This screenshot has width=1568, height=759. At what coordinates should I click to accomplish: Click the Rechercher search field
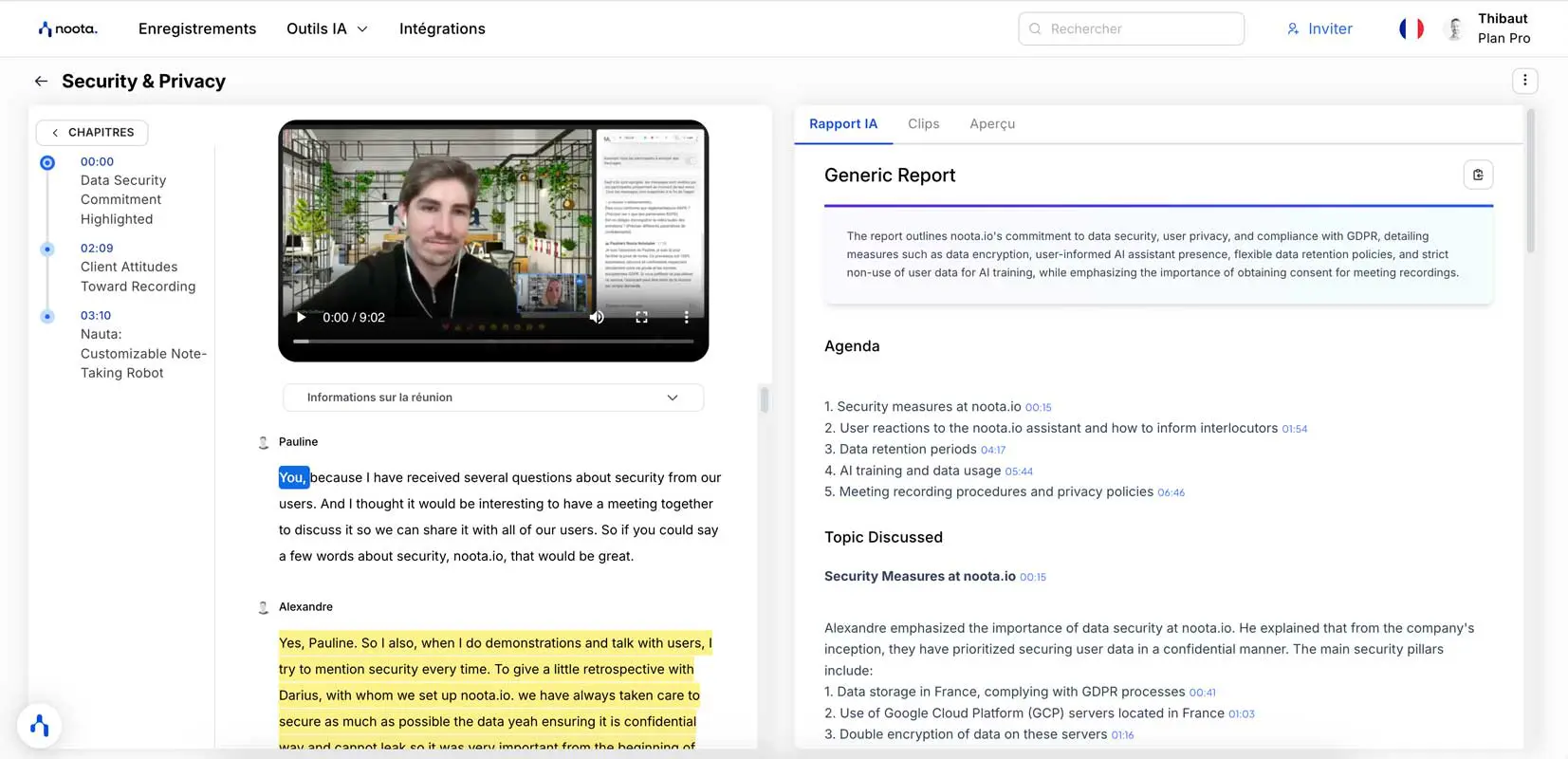[1131, 28]
